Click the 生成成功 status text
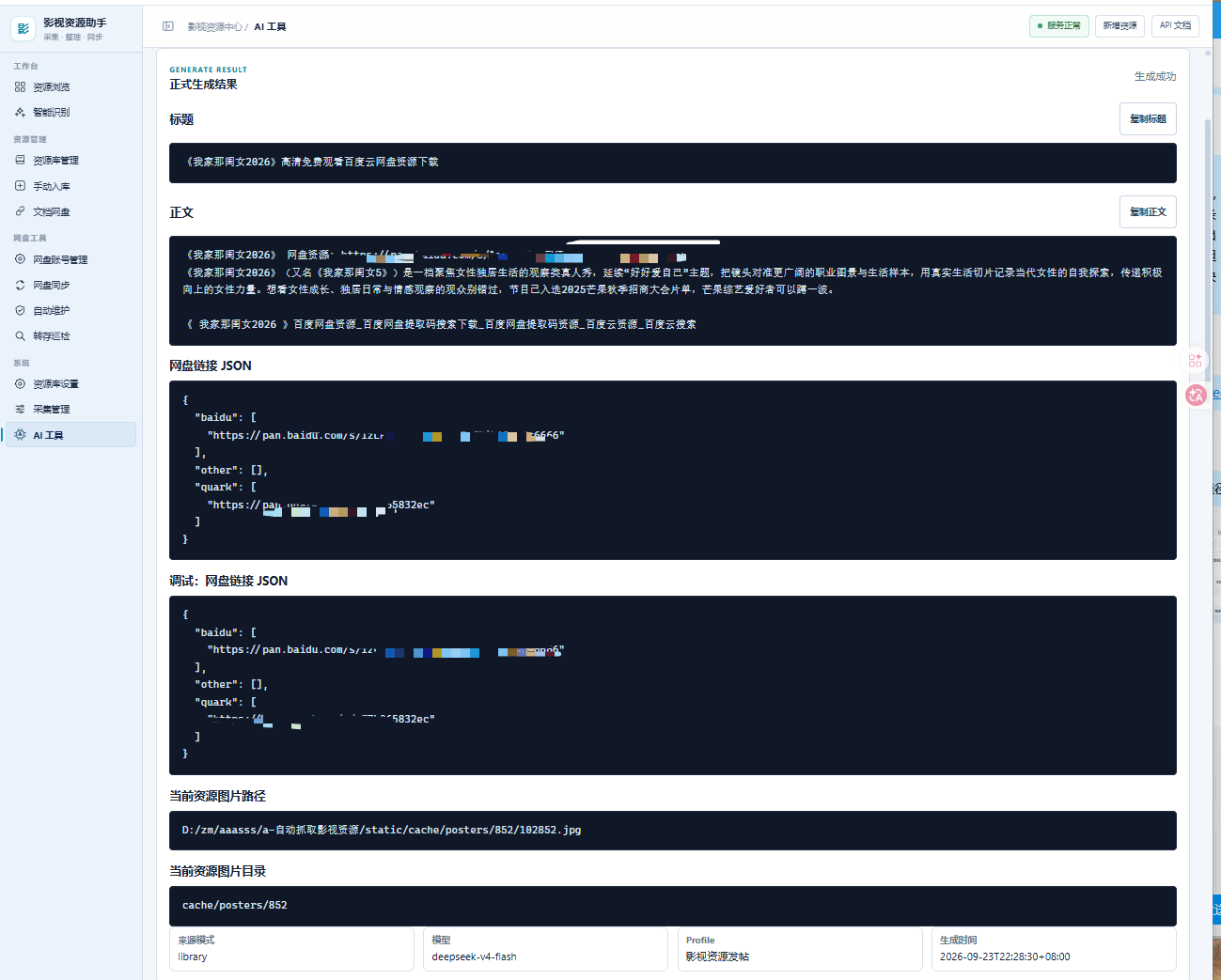The width and height of the screenshot is (1221, 980). [1155, 77]
